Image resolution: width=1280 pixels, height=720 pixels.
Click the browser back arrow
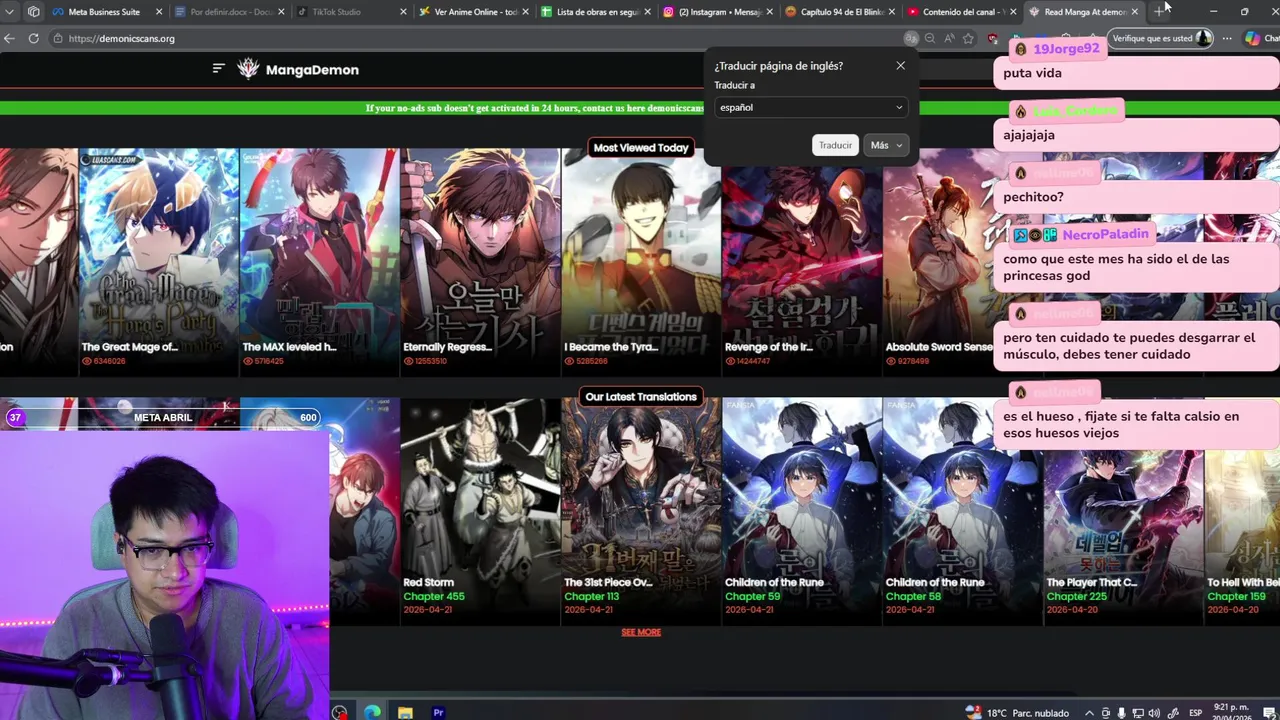9,38
